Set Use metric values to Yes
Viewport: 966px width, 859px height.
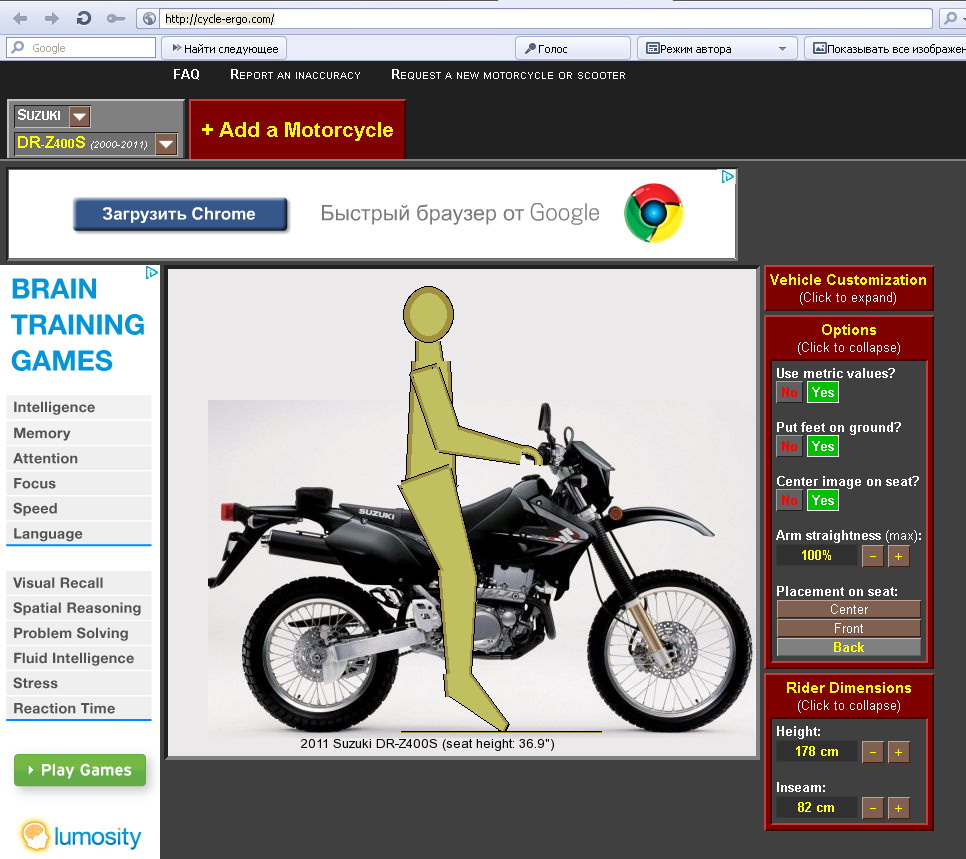822,392
